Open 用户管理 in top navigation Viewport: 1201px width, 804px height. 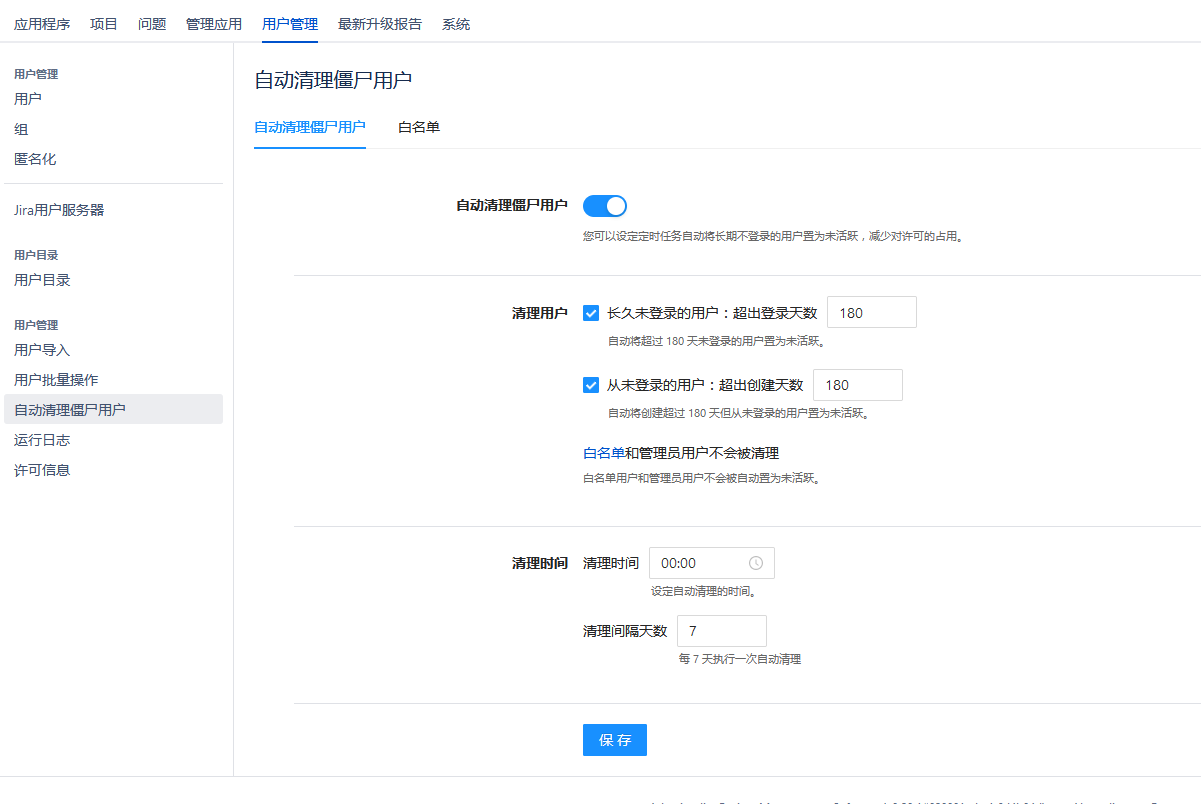coord(290,24)
